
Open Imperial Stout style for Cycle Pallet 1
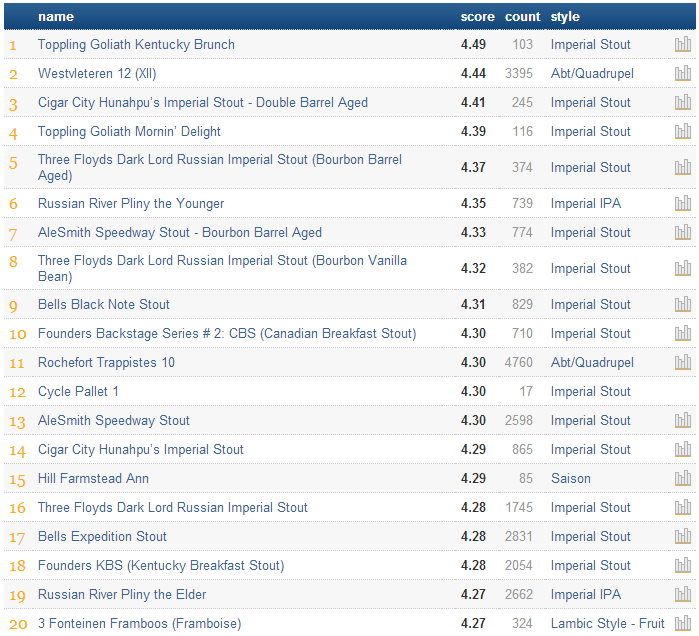591,391
